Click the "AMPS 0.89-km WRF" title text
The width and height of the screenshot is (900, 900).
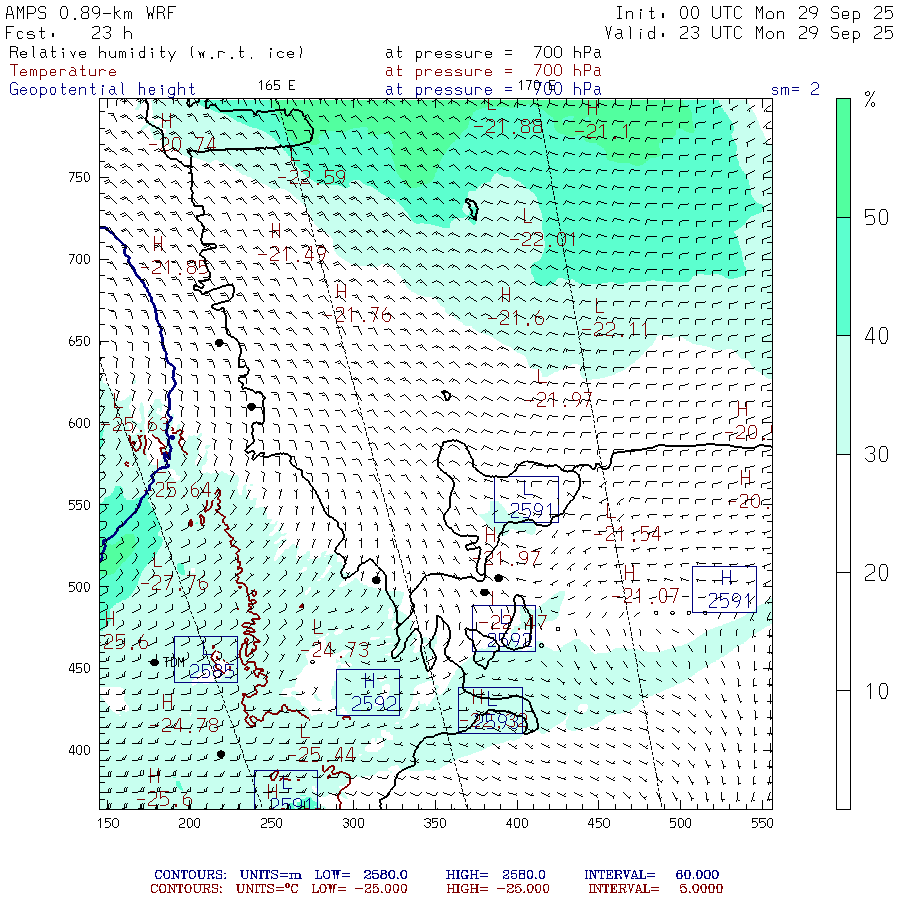point(90,13)
